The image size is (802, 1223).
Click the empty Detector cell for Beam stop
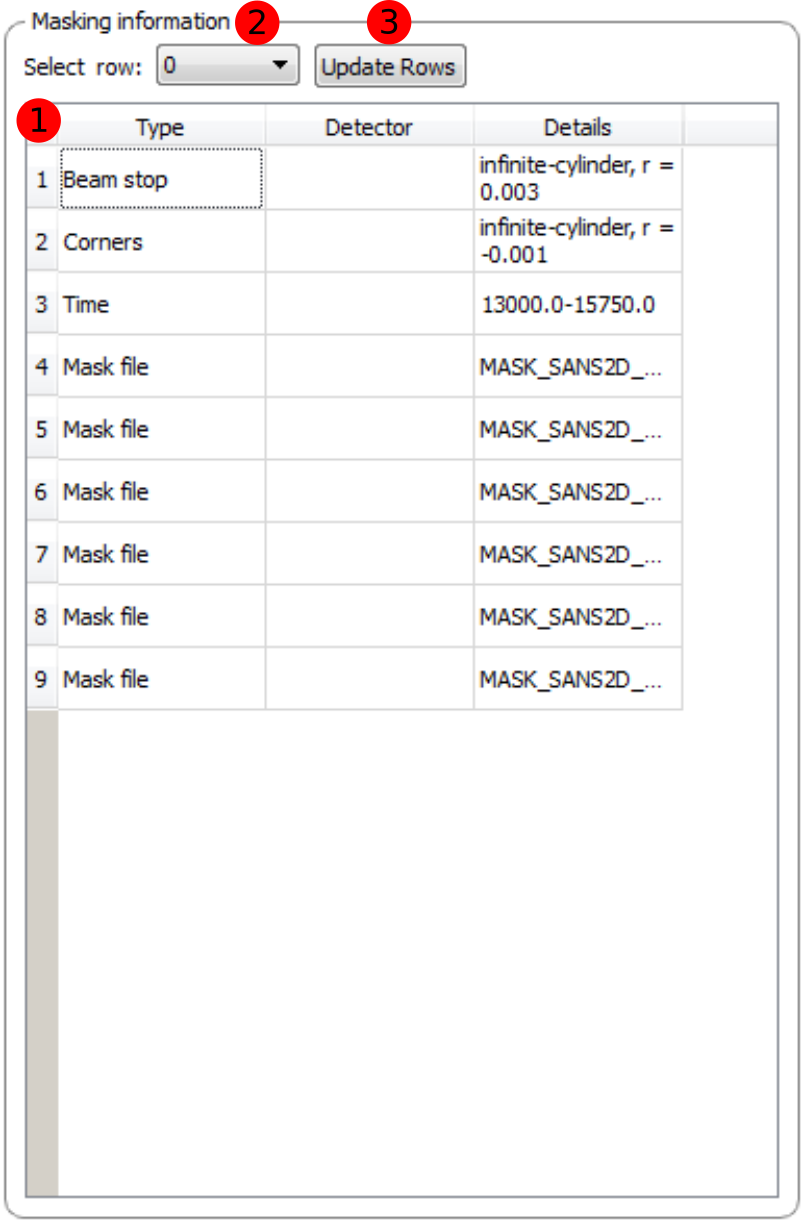click(369, 180)
